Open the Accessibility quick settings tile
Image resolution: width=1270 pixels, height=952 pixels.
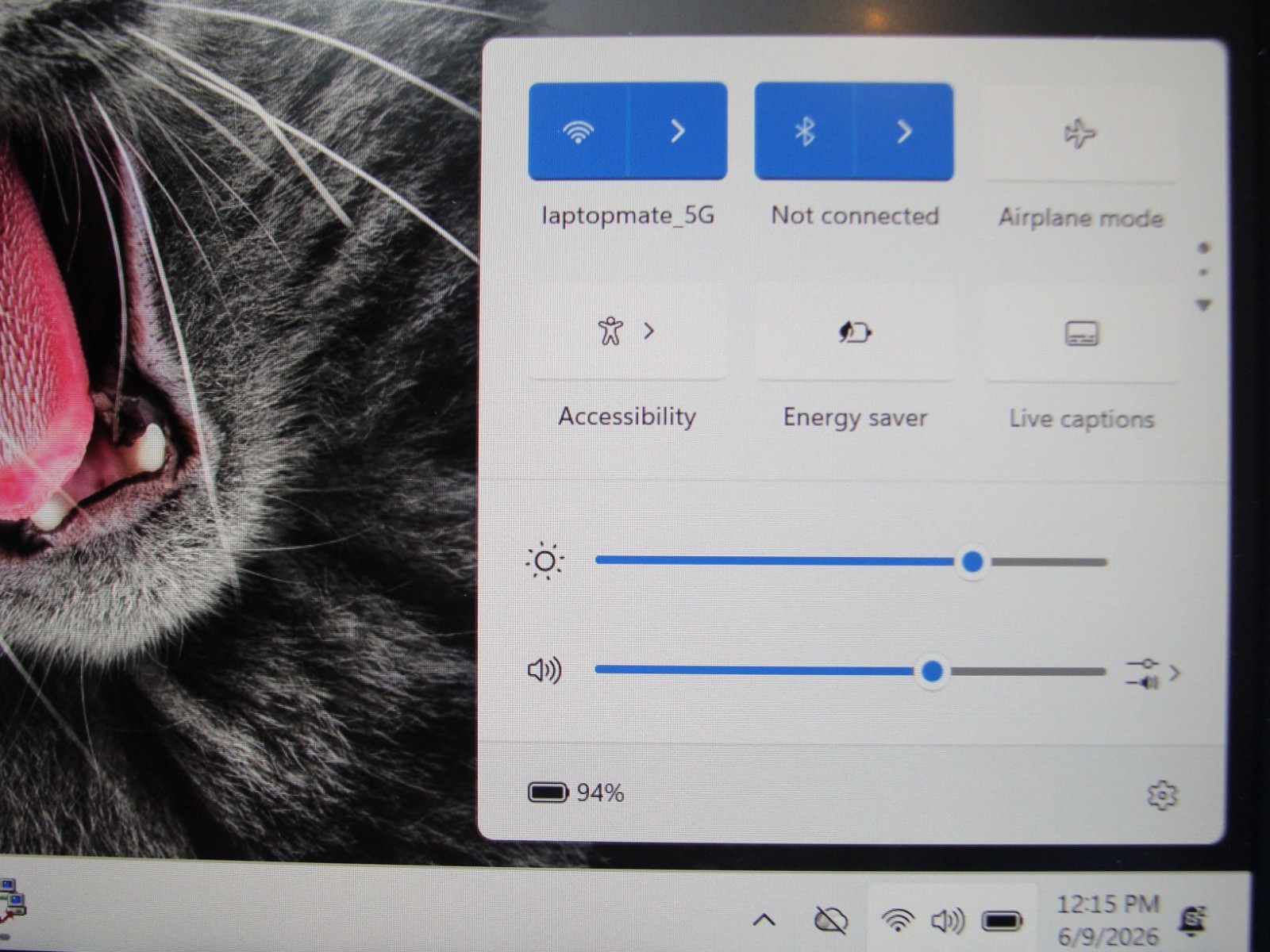pyautogui.click(x=627, y=331)
